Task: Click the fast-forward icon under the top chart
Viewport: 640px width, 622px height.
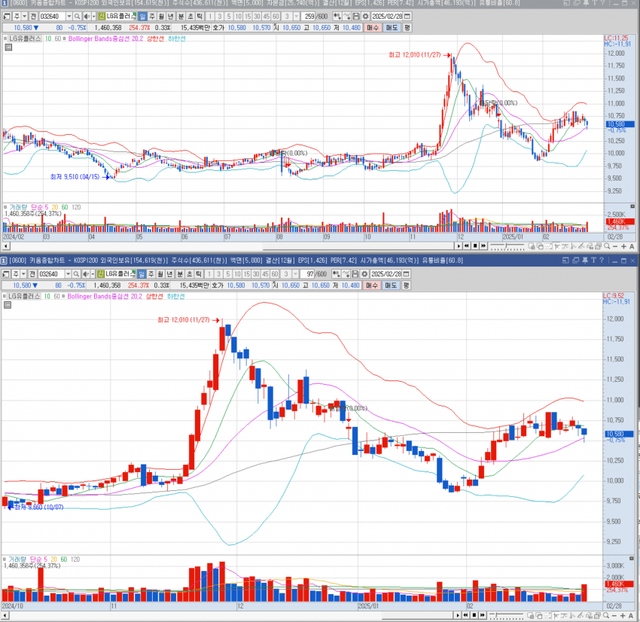Action: [x=483, y=245]
